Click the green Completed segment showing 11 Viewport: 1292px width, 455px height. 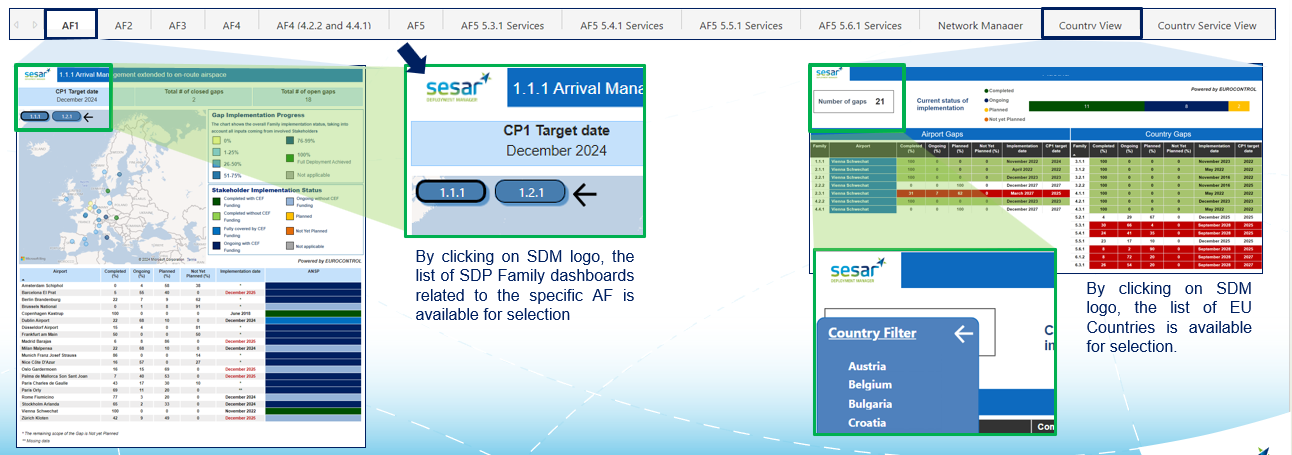point(1086,106)
